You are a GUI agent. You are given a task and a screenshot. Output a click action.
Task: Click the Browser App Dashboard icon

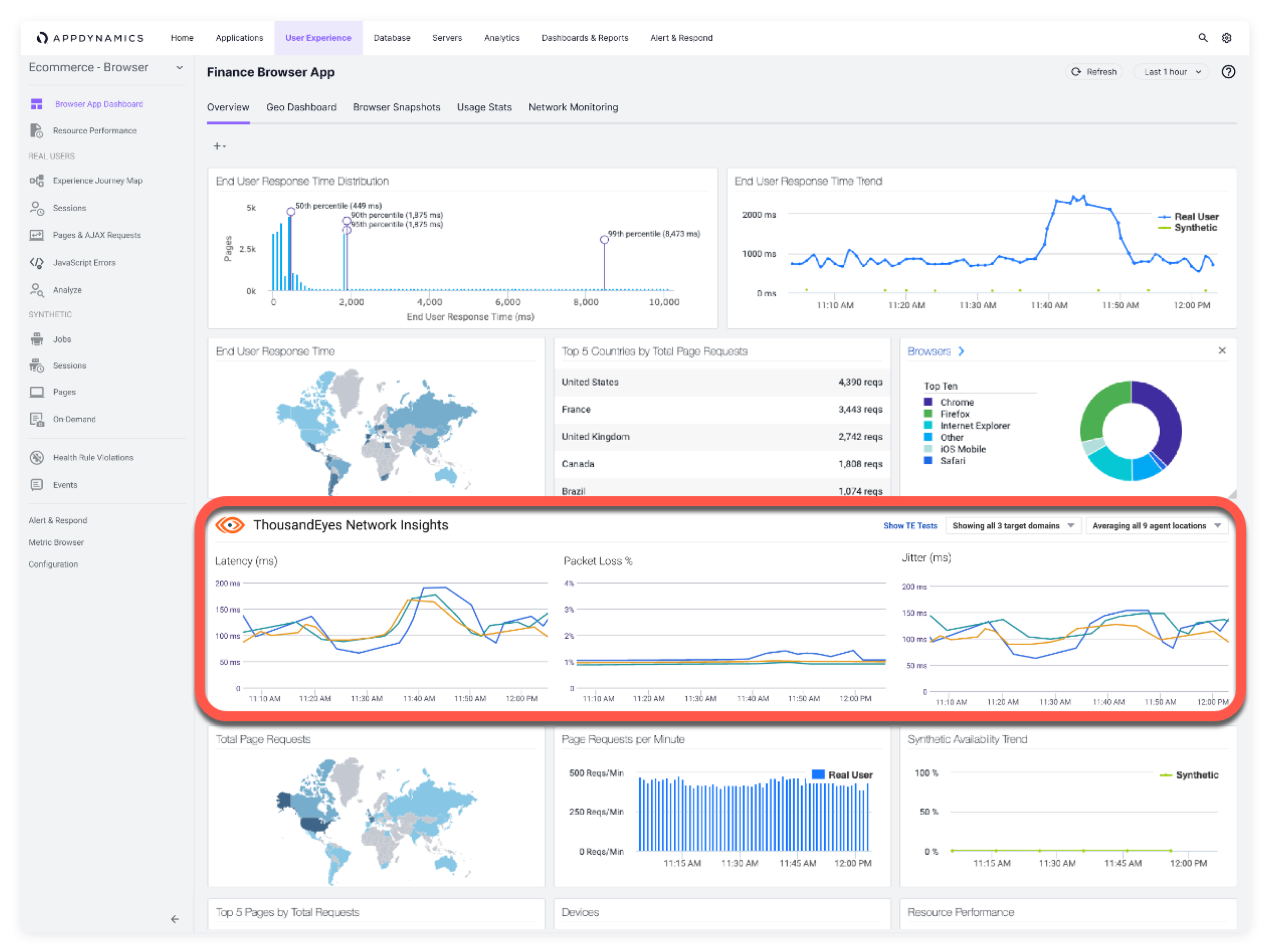click(37, 104)
